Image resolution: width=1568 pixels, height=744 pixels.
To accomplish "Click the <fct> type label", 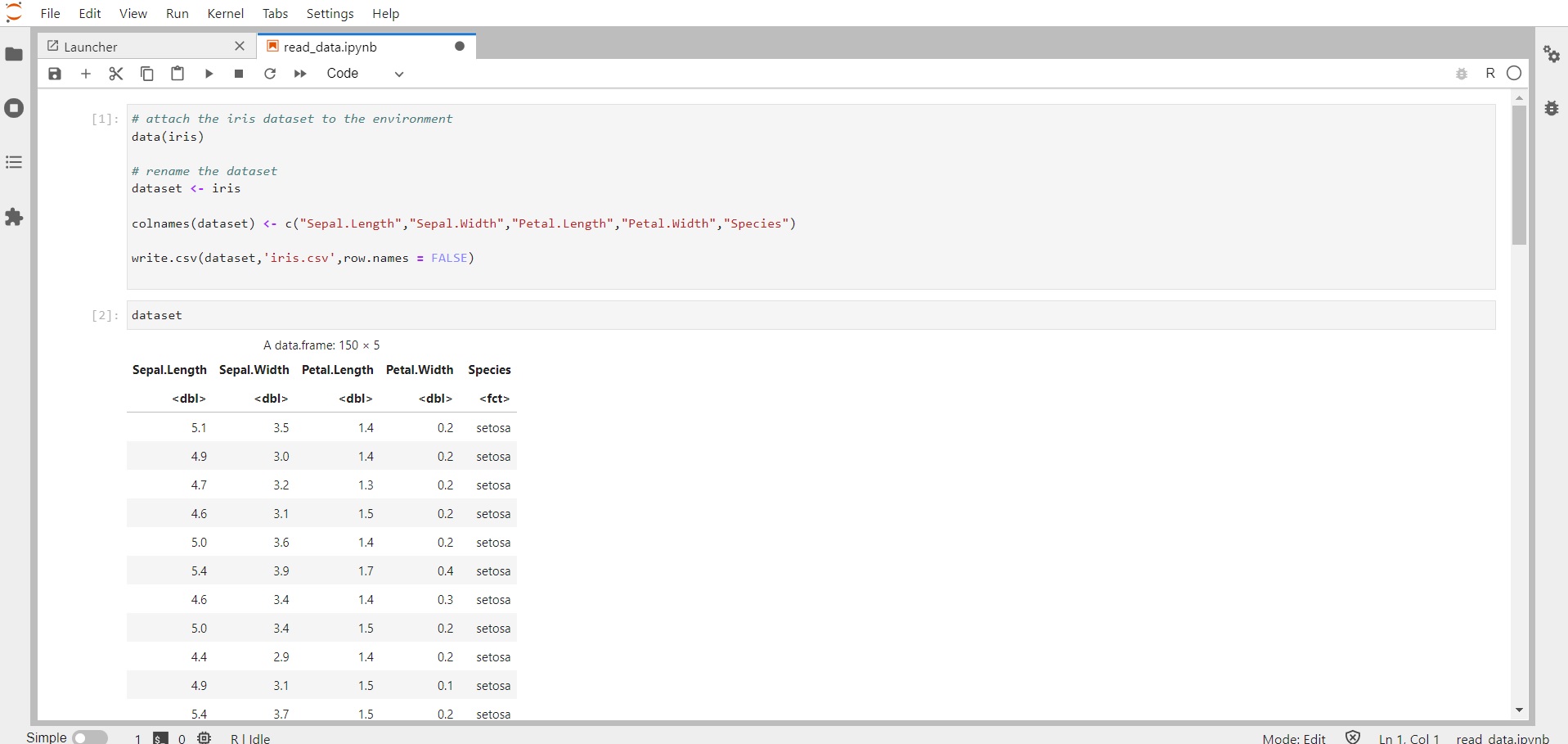I will pyautogui.click(x=494, y=399).
